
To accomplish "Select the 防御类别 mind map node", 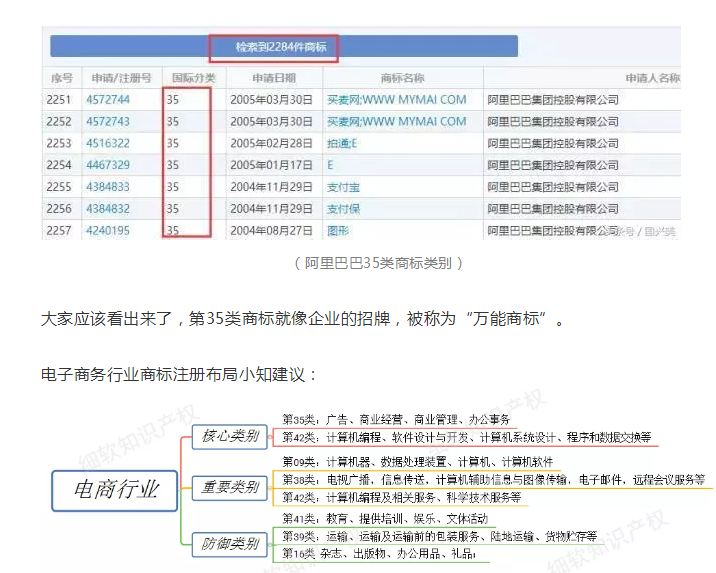I will [230, 544].
